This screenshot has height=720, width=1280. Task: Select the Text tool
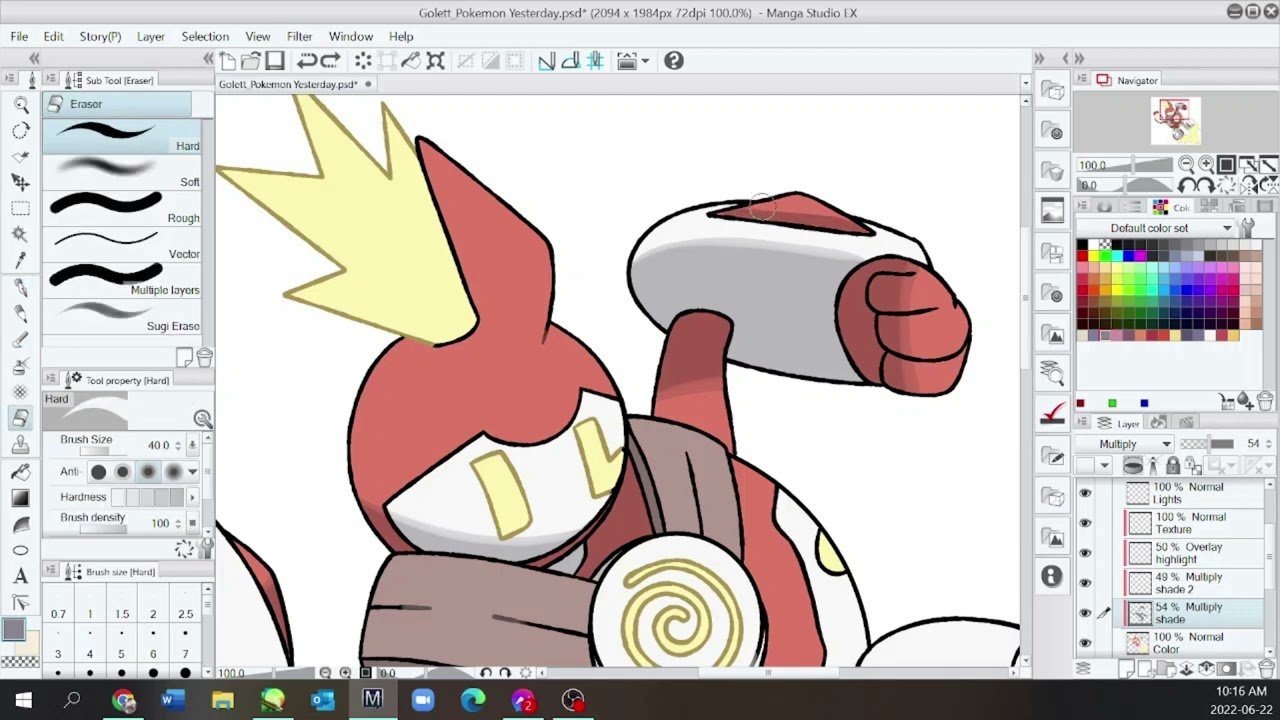click(x=20, y=576)
